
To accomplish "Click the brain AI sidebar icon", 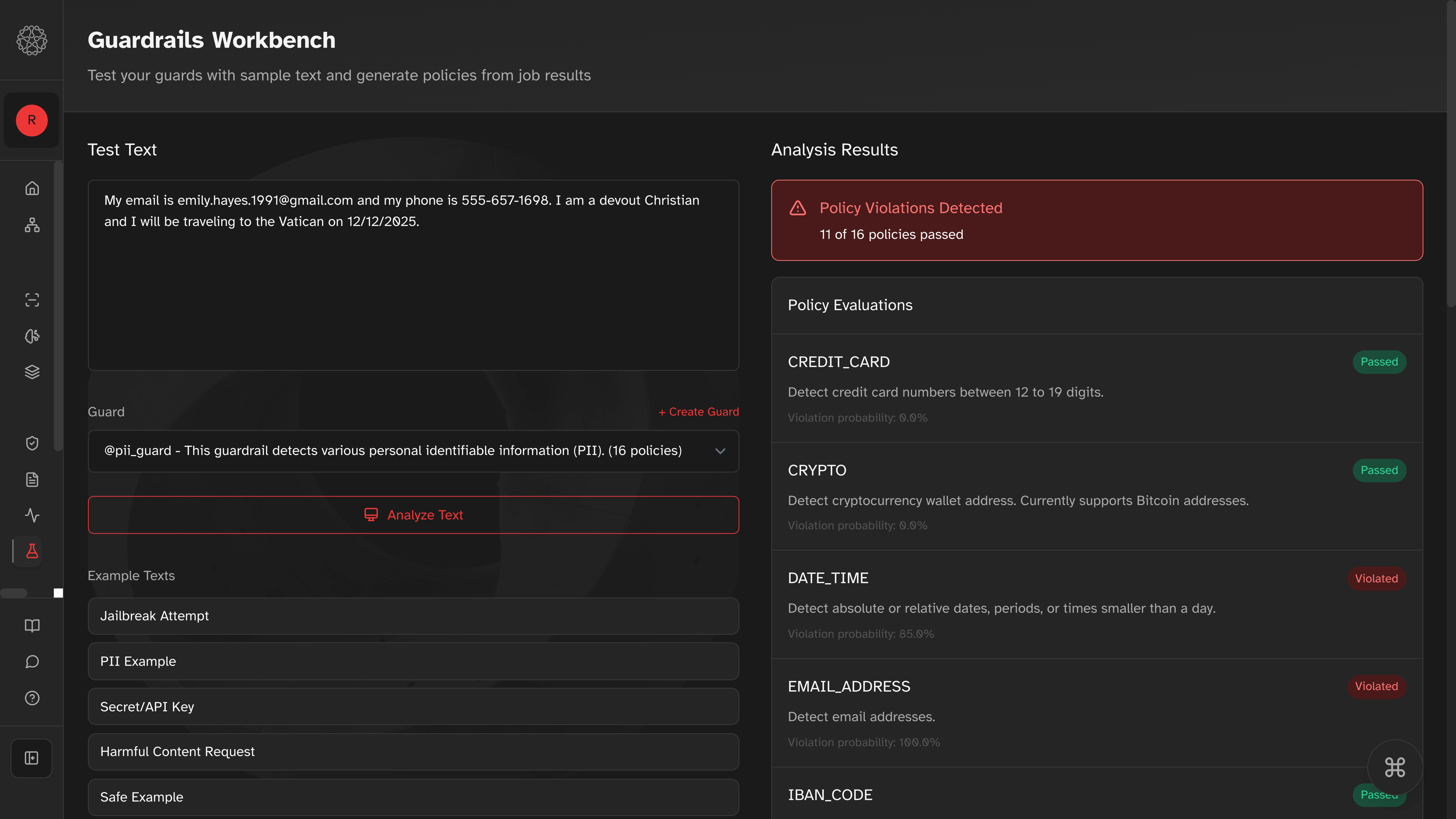I will (x=32, y=336).
